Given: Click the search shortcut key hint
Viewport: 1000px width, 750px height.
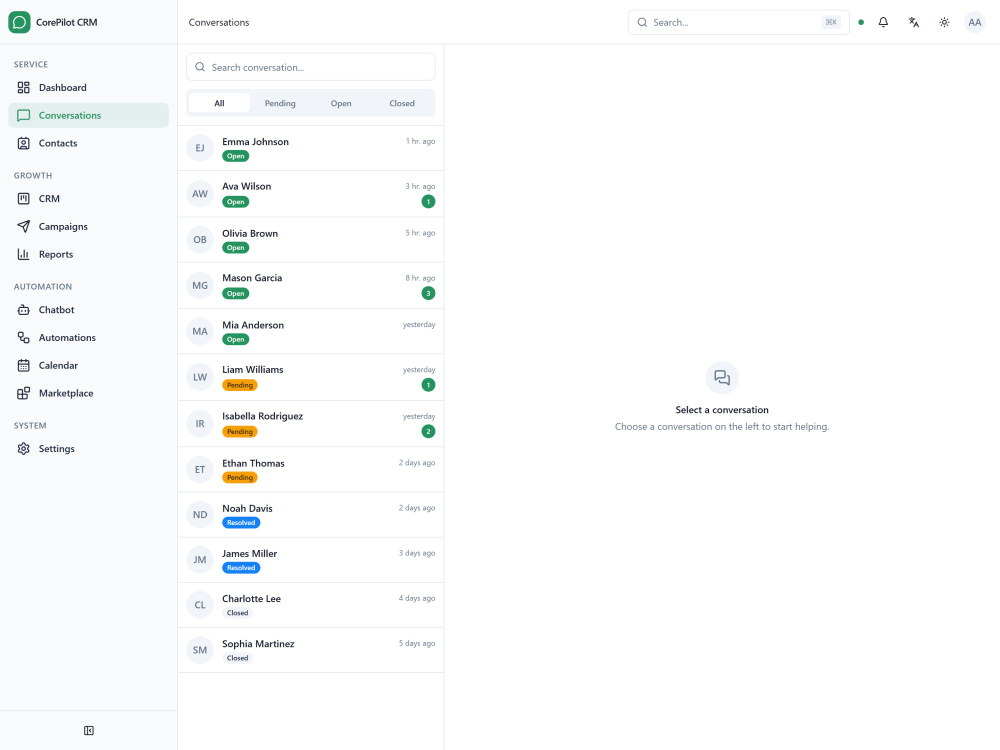Looking at the screenshot, I should [831, 22].
